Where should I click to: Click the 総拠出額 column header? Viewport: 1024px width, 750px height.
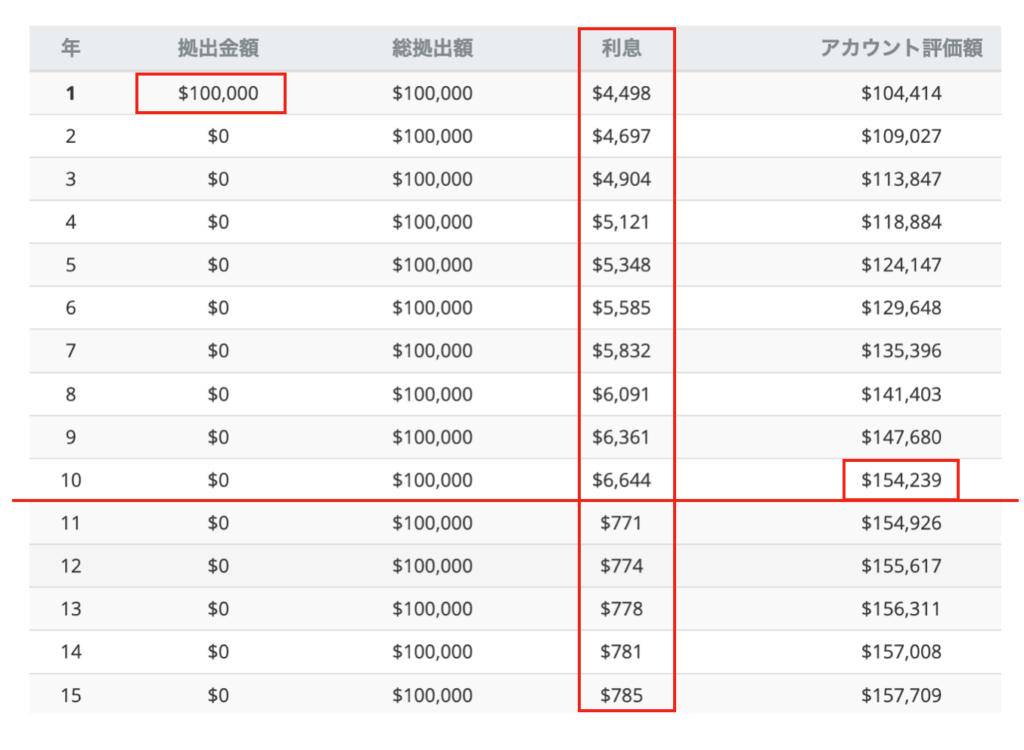coord(432,49)
